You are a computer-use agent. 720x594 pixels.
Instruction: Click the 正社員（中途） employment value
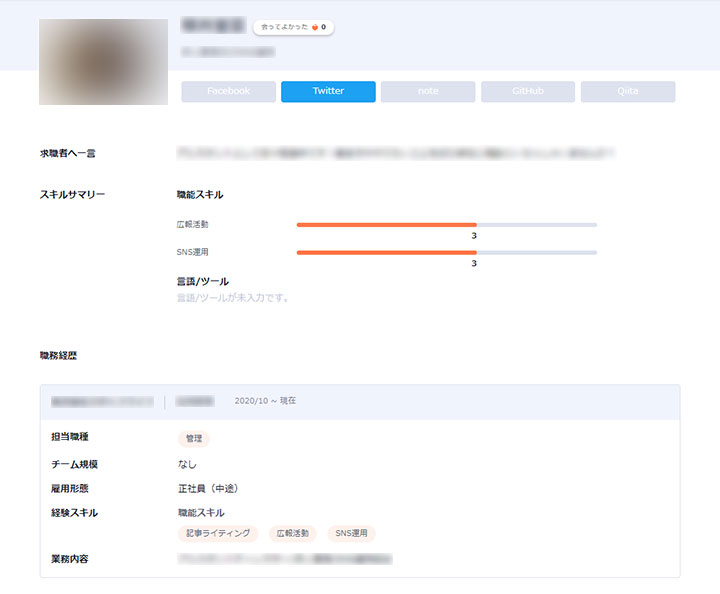(208, 488)
